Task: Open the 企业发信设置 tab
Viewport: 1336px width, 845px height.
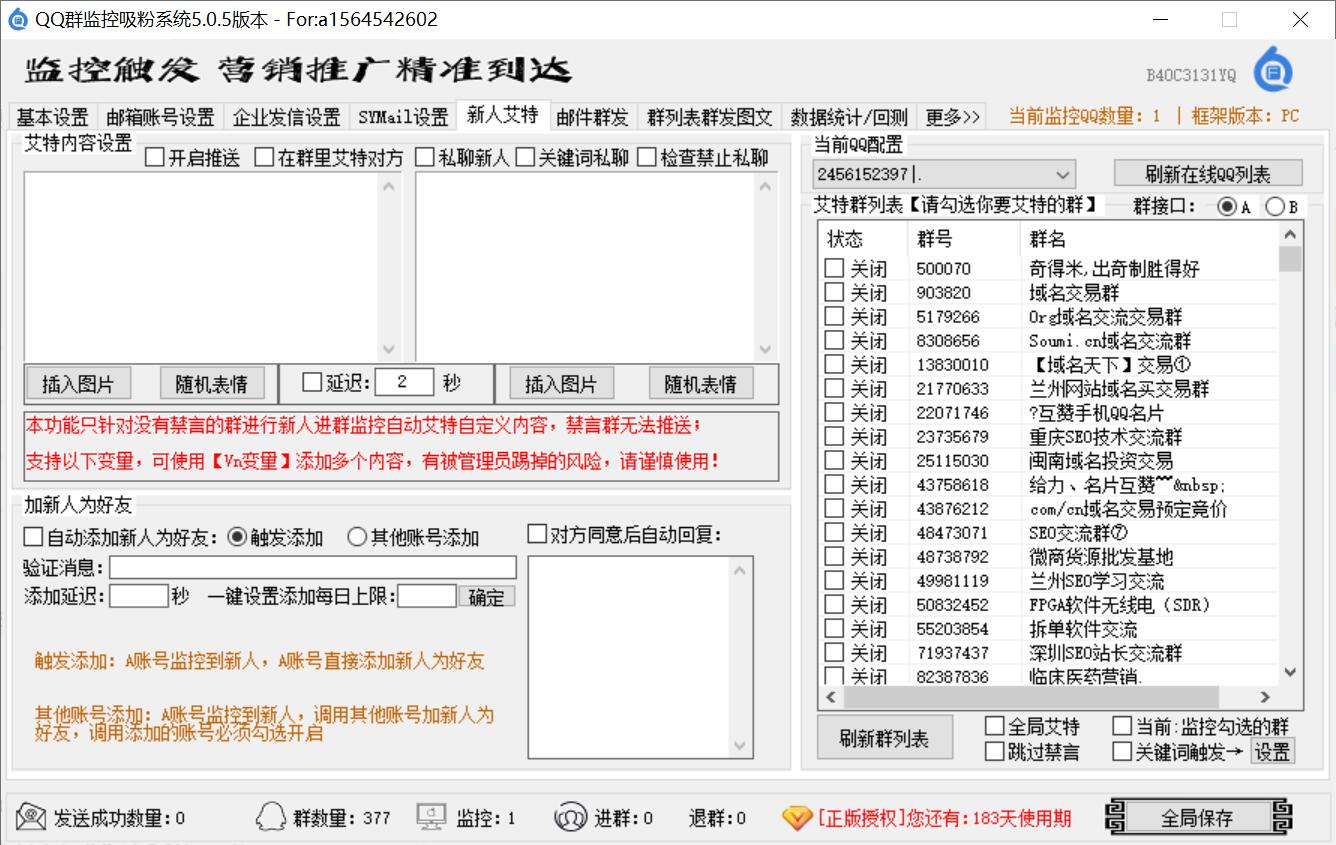Action: pos(287,117)
